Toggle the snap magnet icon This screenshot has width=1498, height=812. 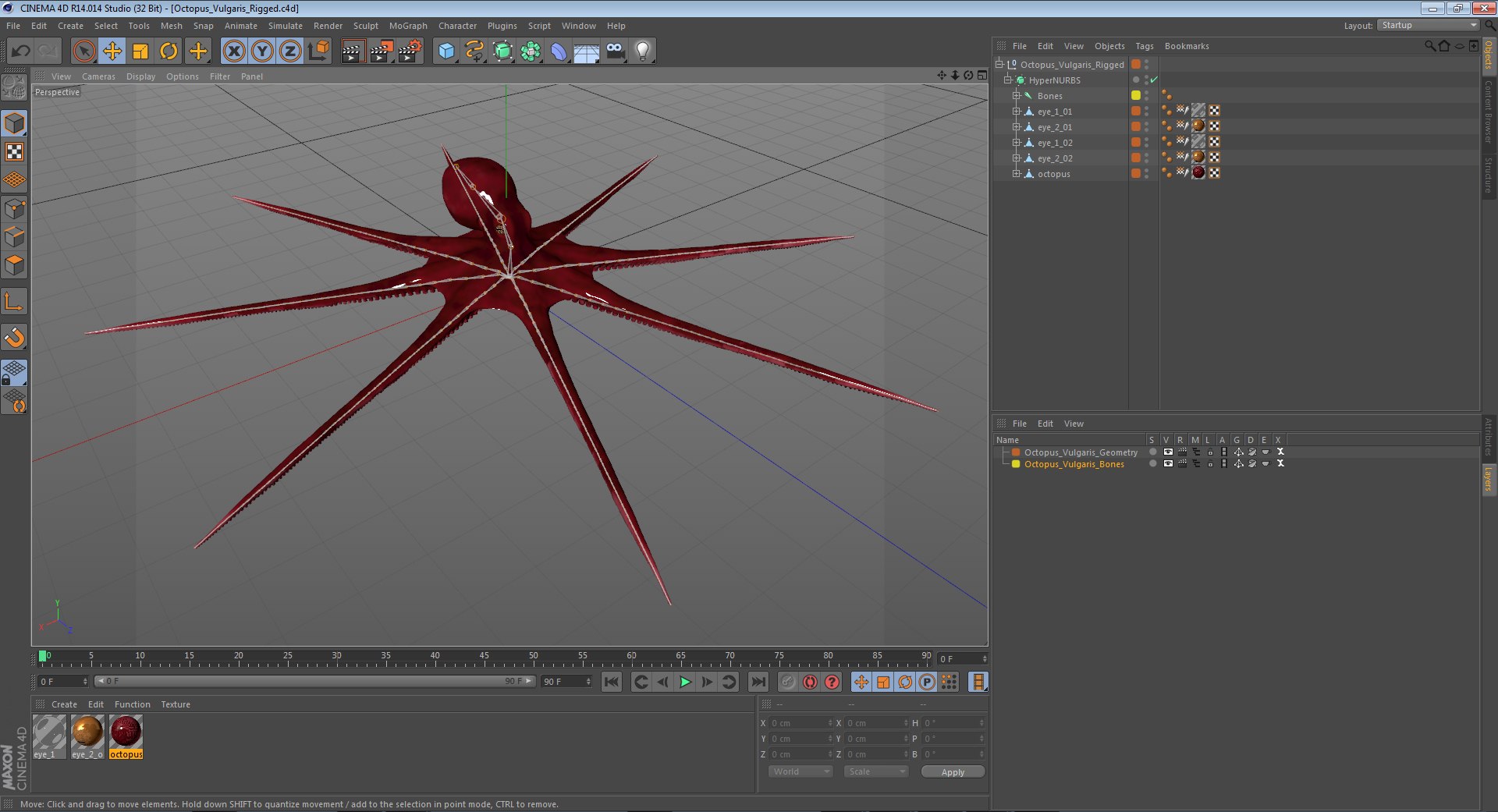coord(14,337)
